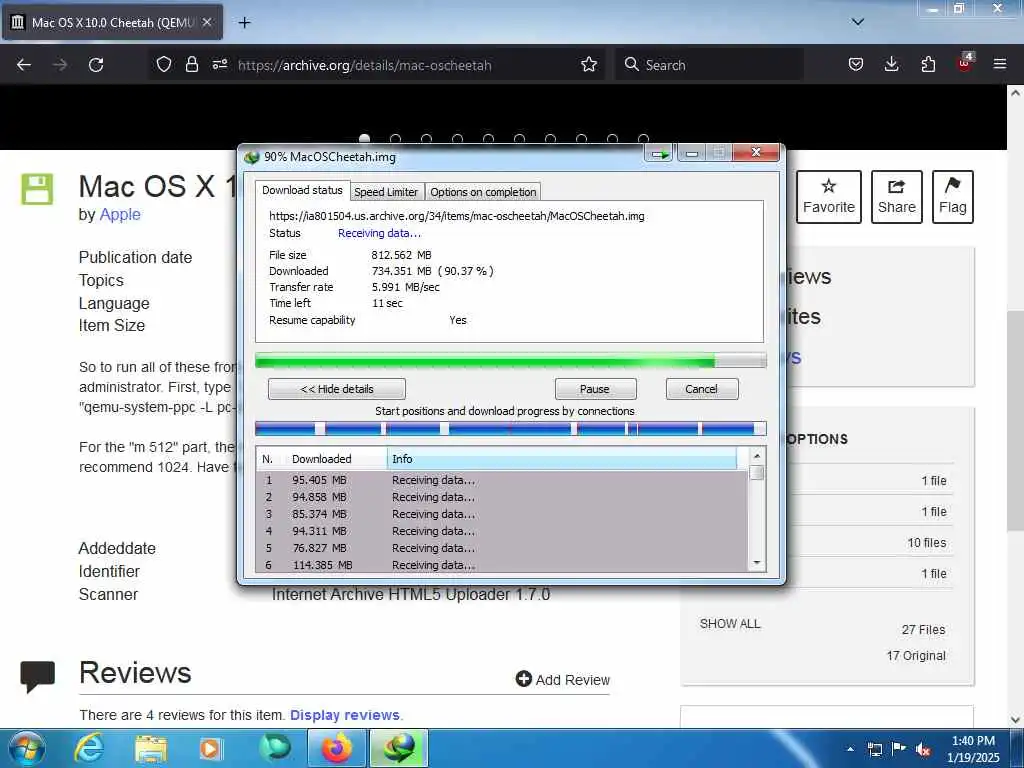Viewport: 1024px width, 768px height.
Task: Open Display reviews link
Action: [345, 715]
